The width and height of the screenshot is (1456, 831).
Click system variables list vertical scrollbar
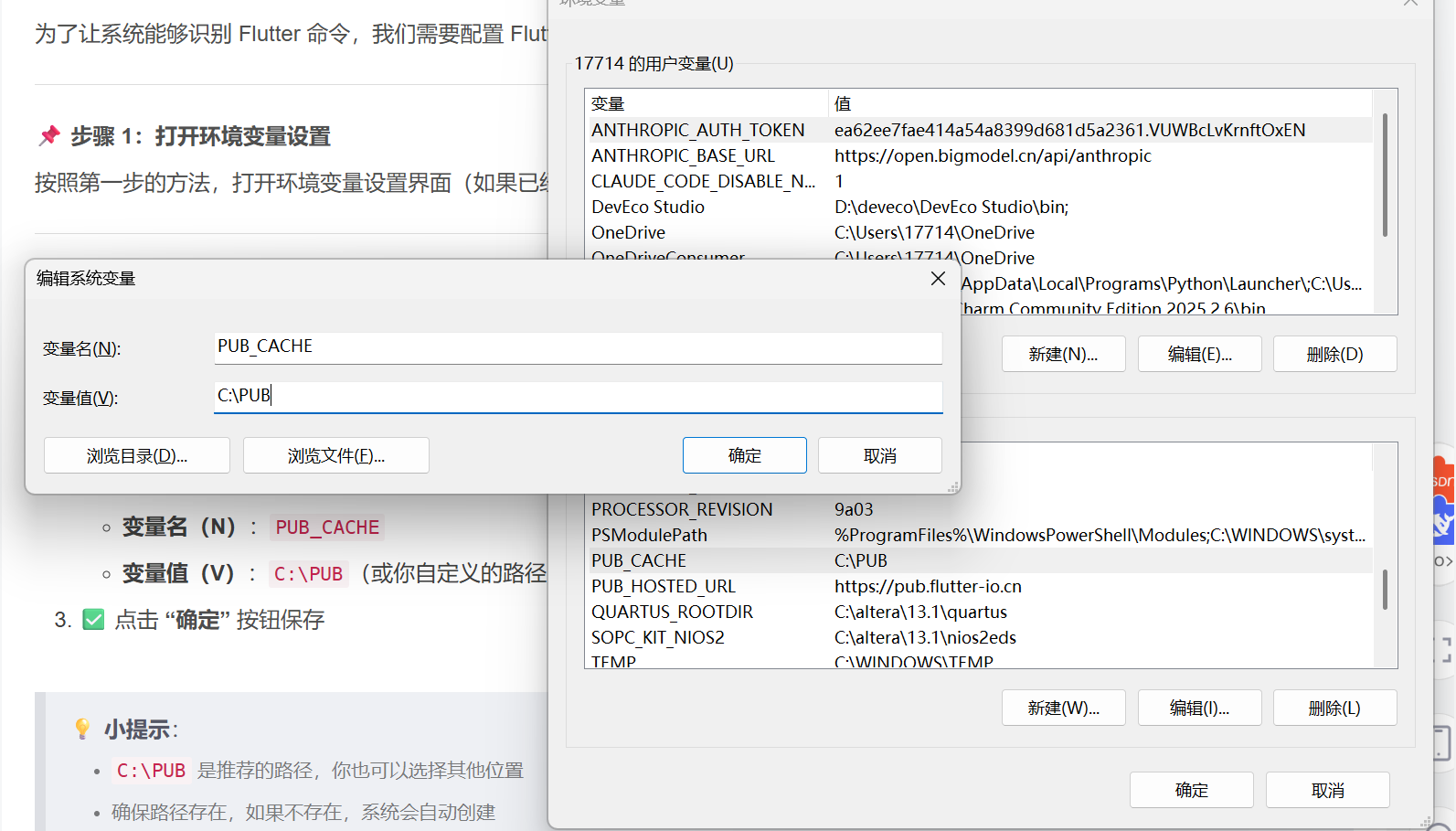coord(1385,590)
